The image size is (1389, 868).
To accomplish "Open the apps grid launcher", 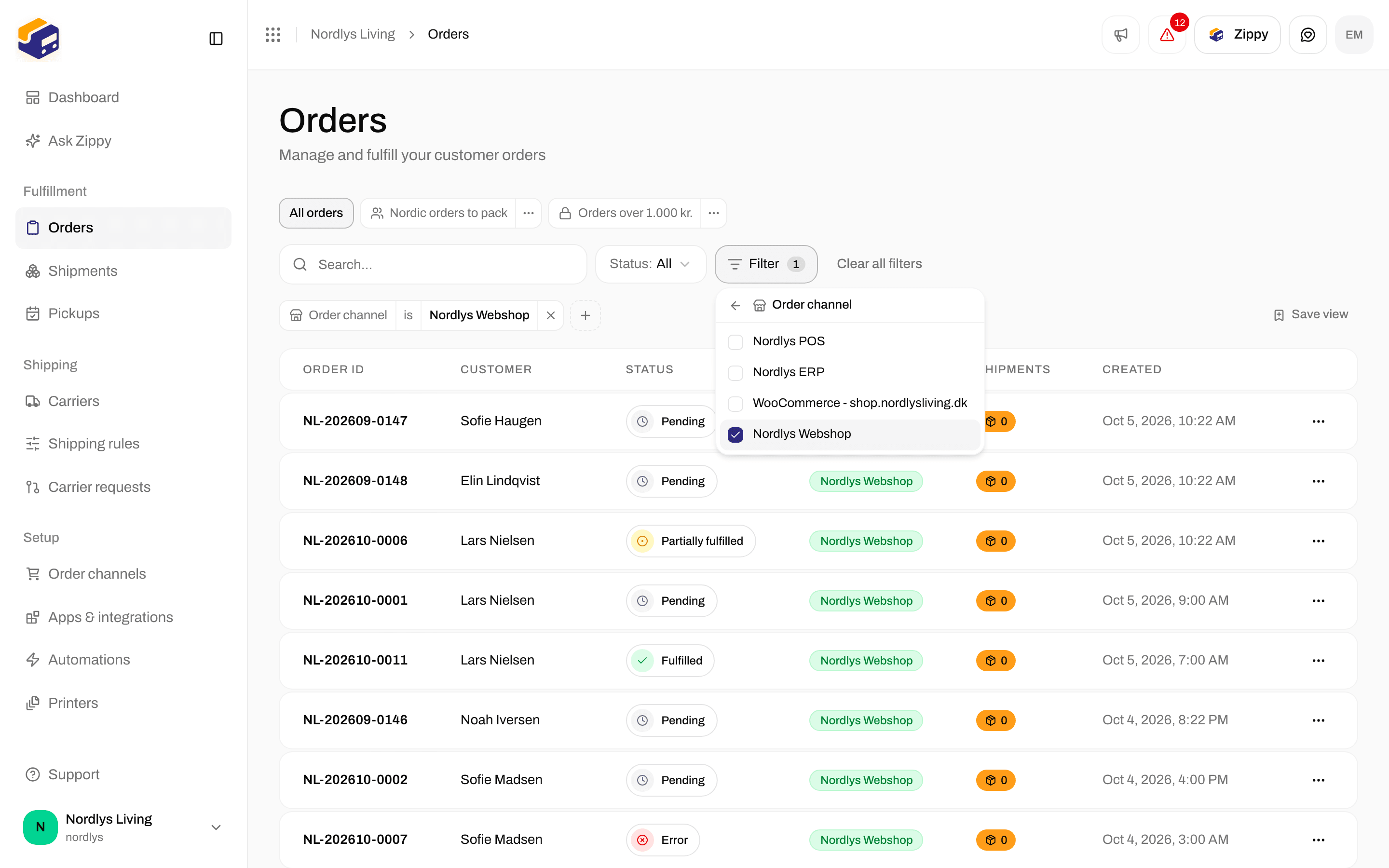I will coord(272,34).
